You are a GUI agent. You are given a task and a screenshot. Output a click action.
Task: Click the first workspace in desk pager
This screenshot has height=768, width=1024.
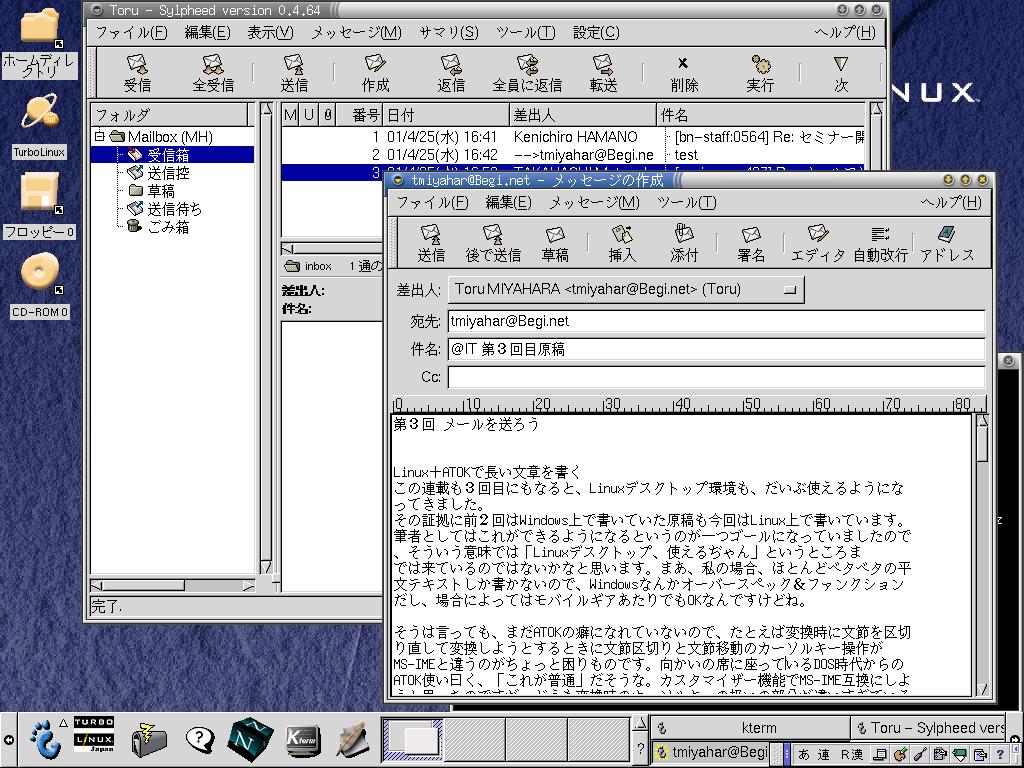[412, 739]
